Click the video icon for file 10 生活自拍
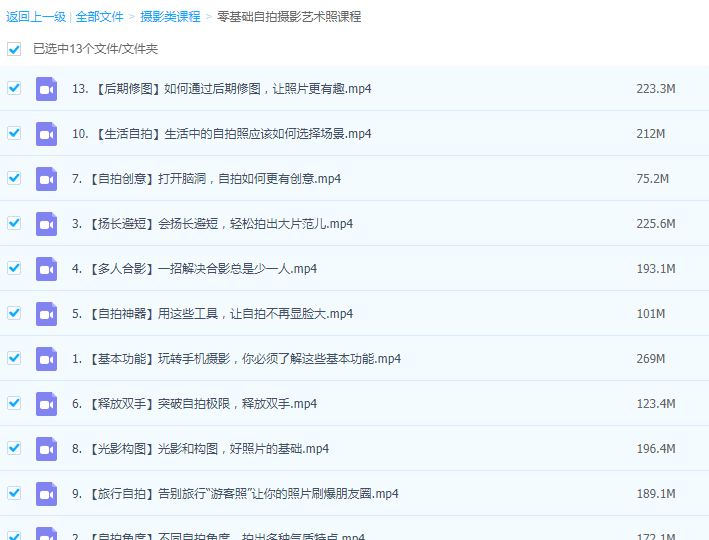 [47, 134]
